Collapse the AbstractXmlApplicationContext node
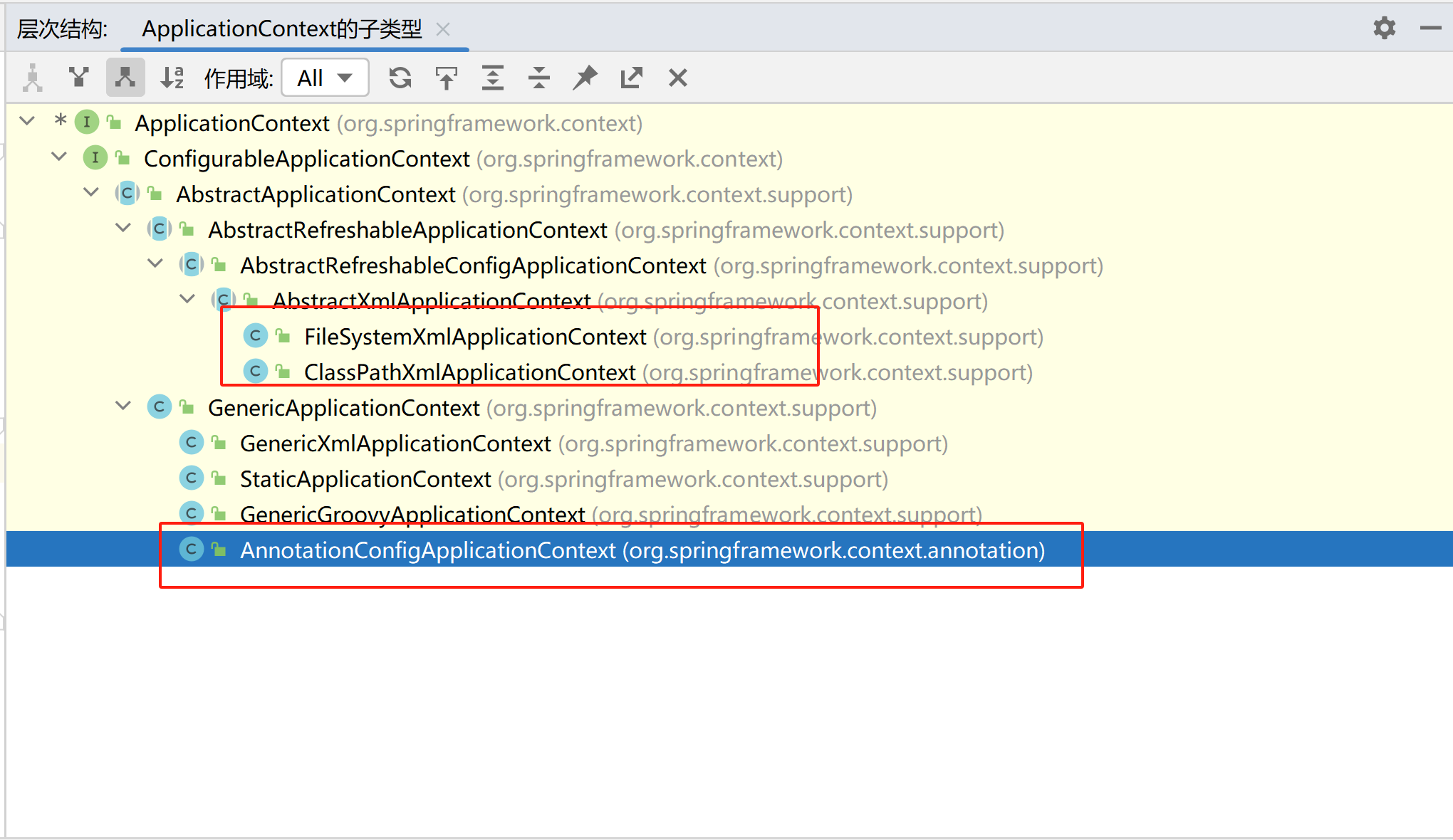This screenshot has height=840, width=1453. [x=187, y=299]
